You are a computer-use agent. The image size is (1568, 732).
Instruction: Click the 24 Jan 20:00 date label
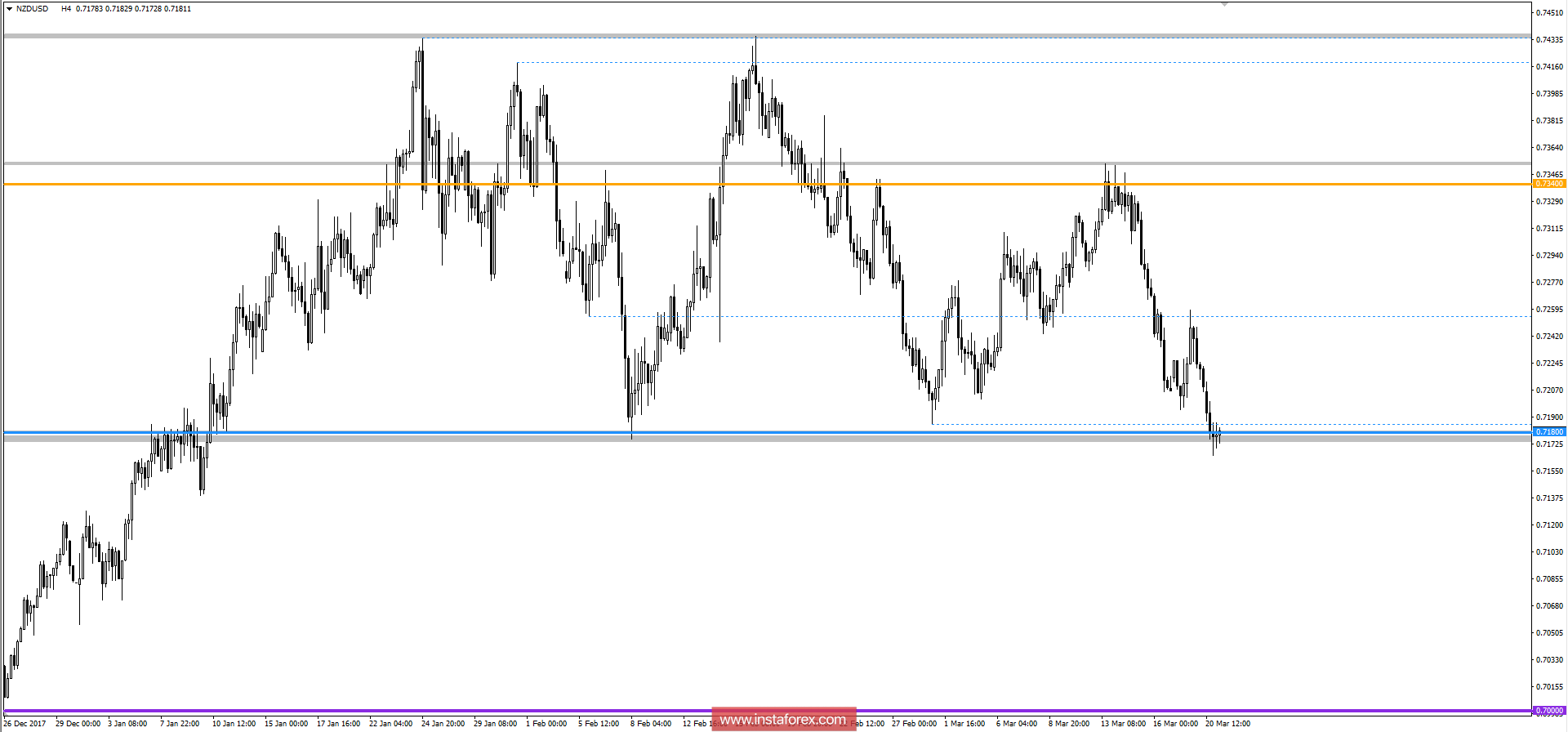tap(443, 724)
